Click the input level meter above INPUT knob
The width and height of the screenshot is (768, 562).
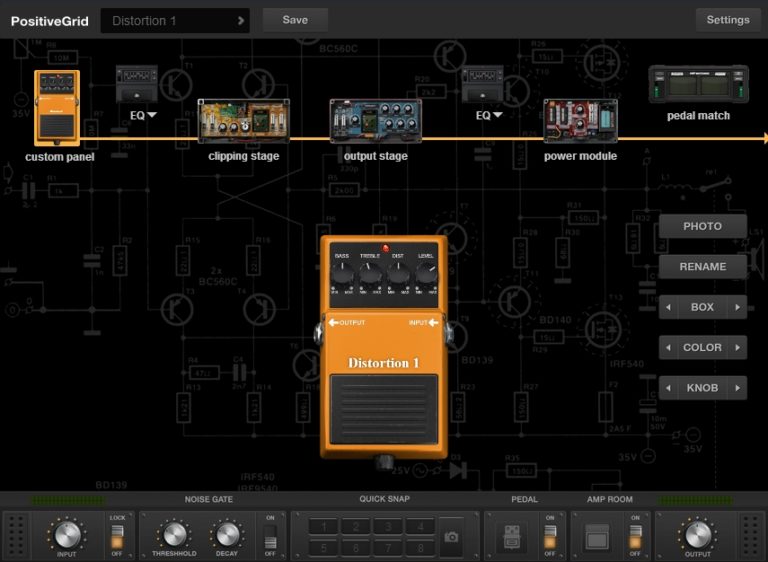point(68,500)
